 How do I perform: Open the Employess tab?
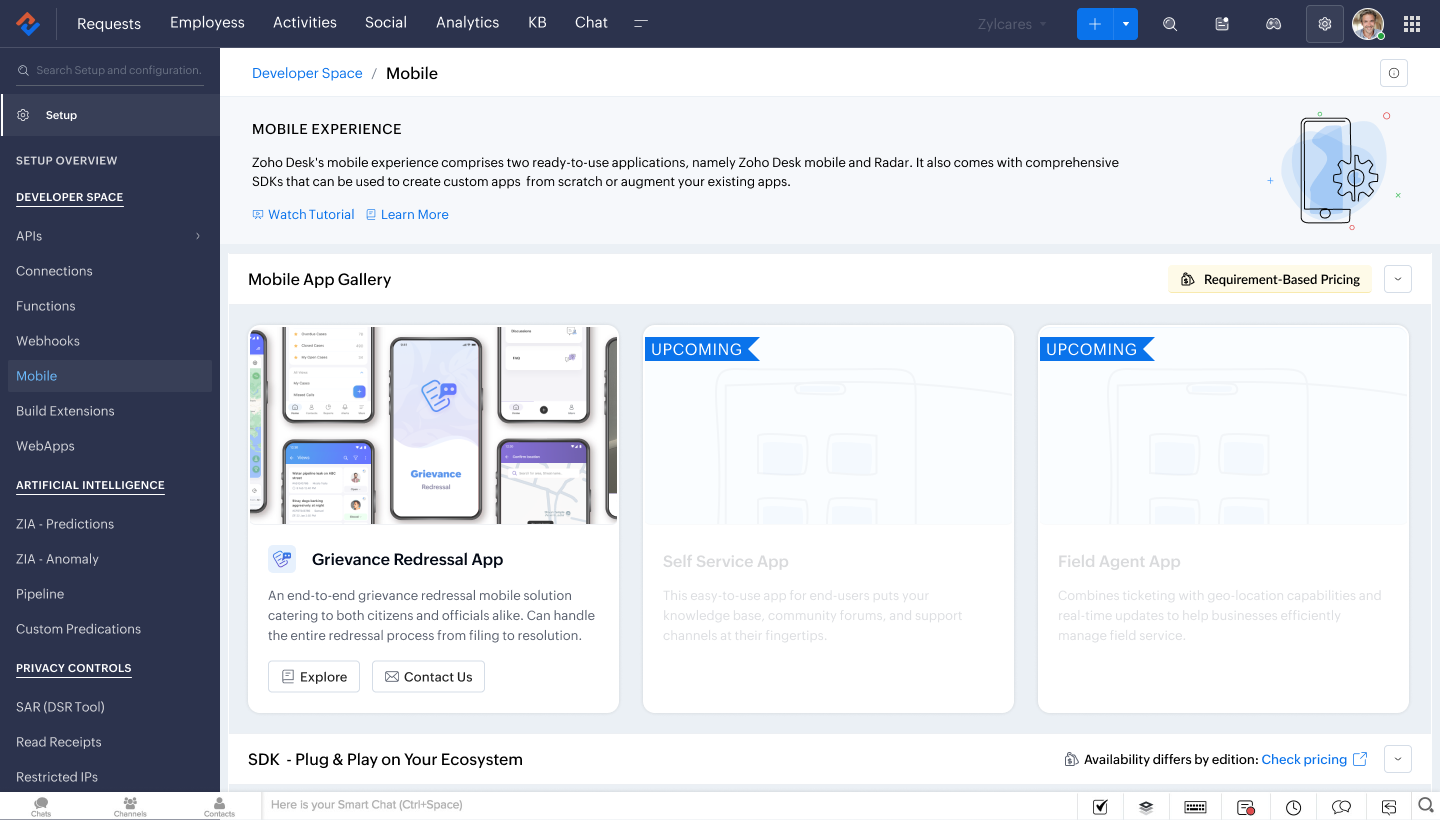point(207,22)
